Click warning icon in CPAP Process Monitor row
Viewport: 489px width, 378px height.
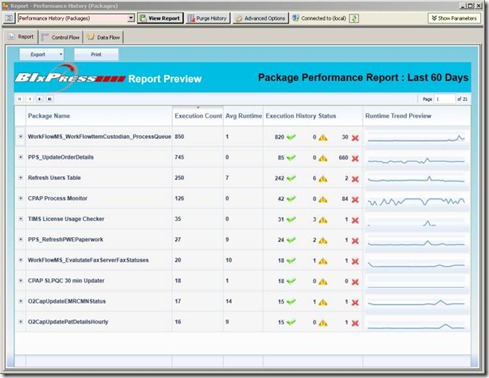323,200
